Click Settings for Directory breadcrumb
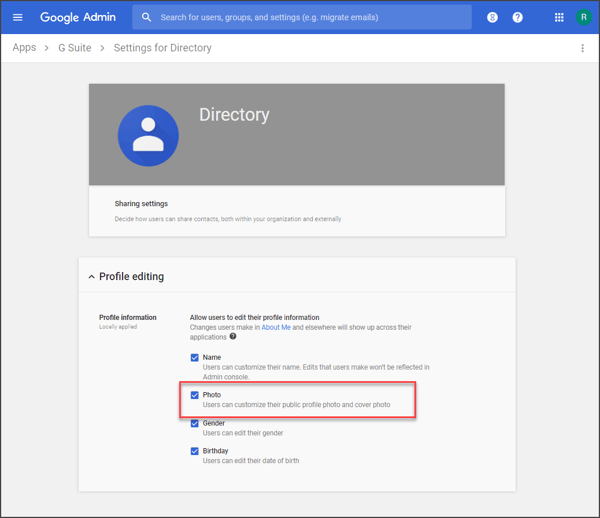 click(163, 48)
